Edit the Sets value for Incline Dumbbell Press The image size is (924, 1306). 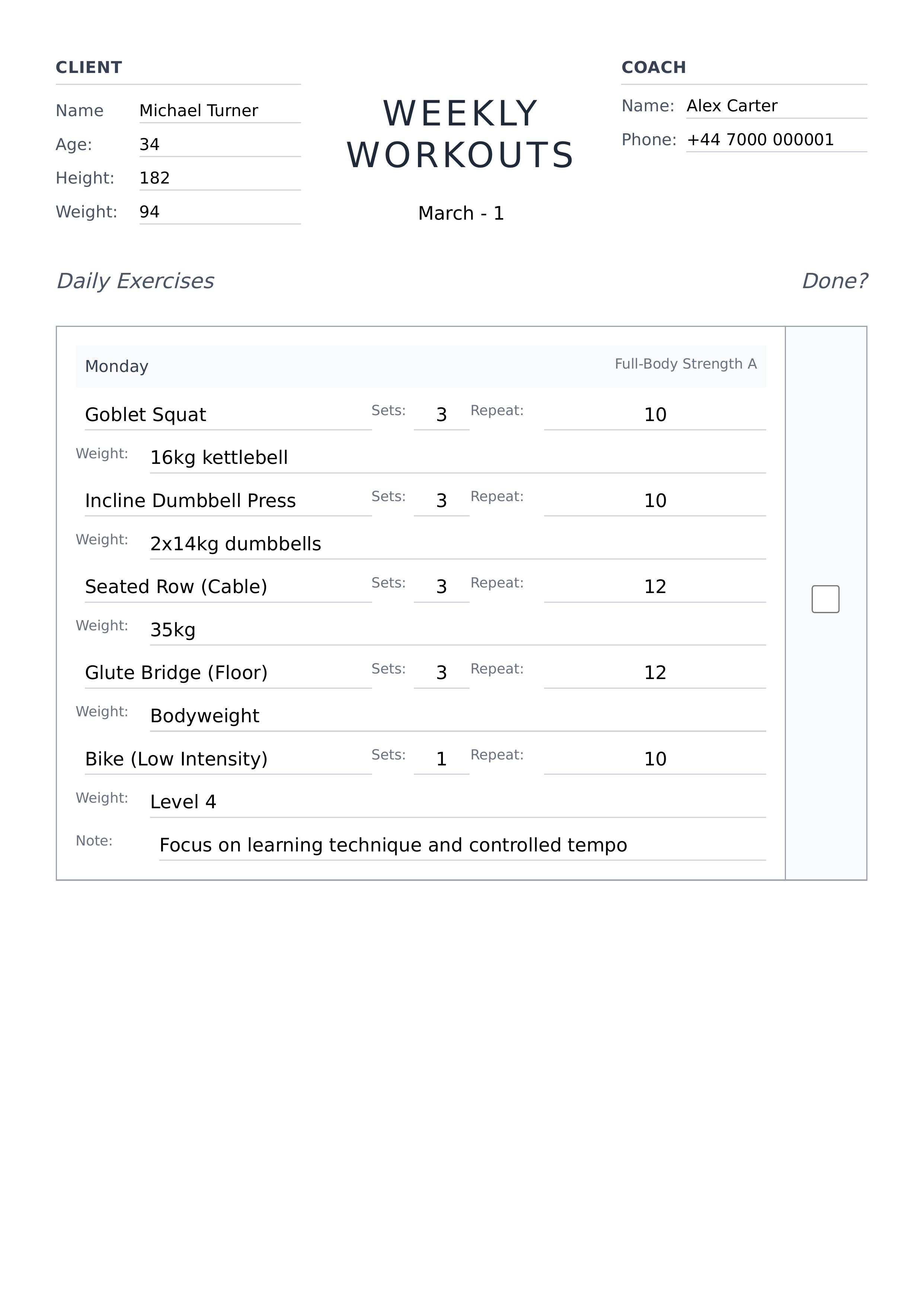pyautogui.click(x=441, y=501)
